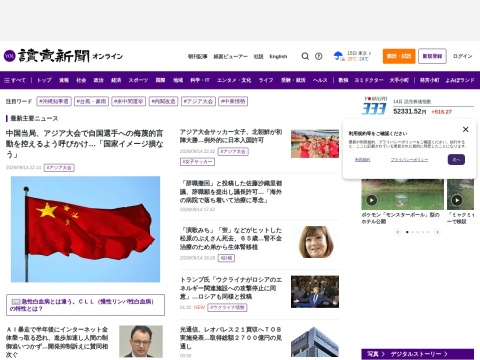Open the ヘルス nav item

click(x=320, y=80)
